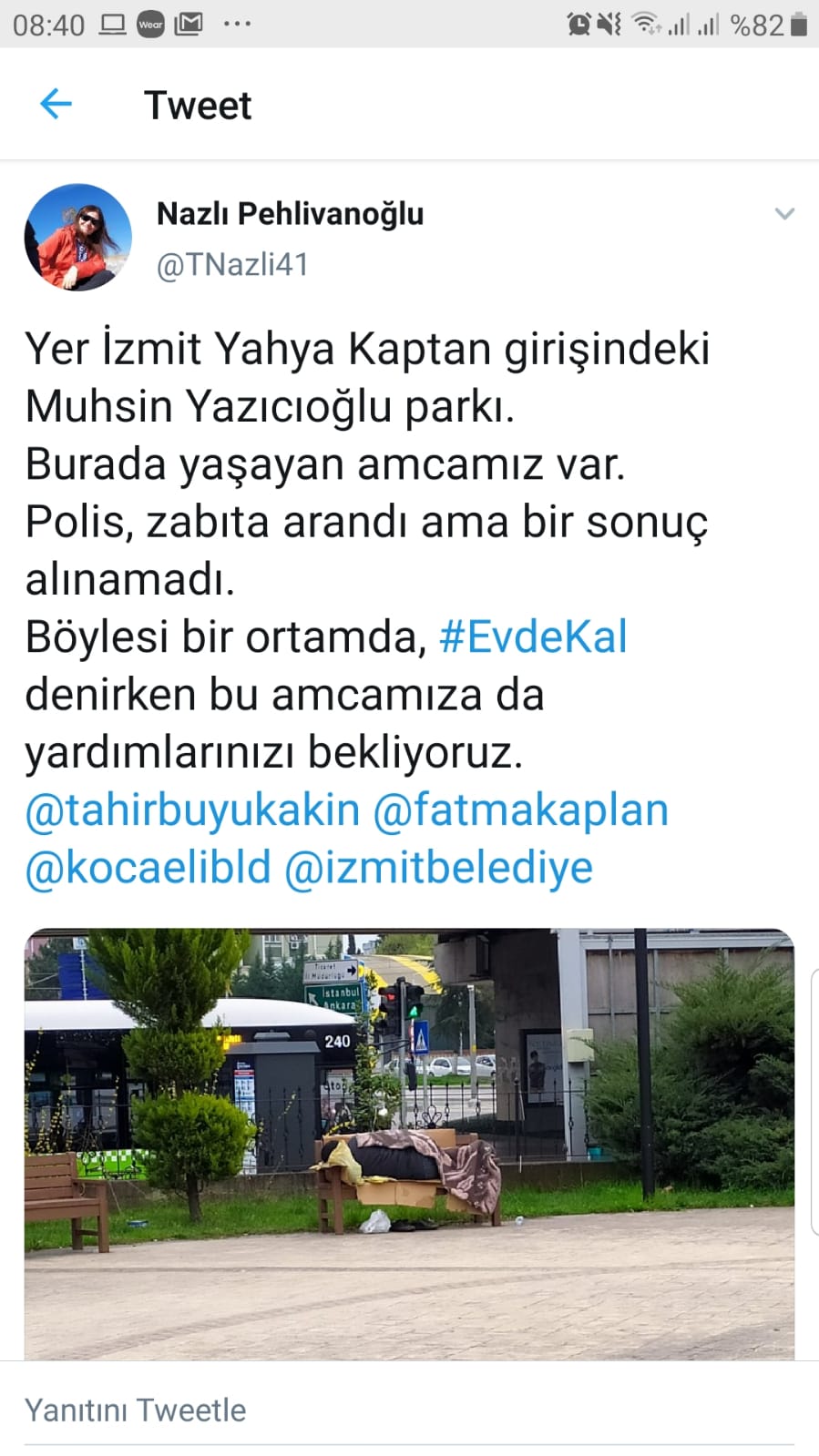Tap the three-dots more notifications icon
The image size is (819, 1456).
click(237, 25)
